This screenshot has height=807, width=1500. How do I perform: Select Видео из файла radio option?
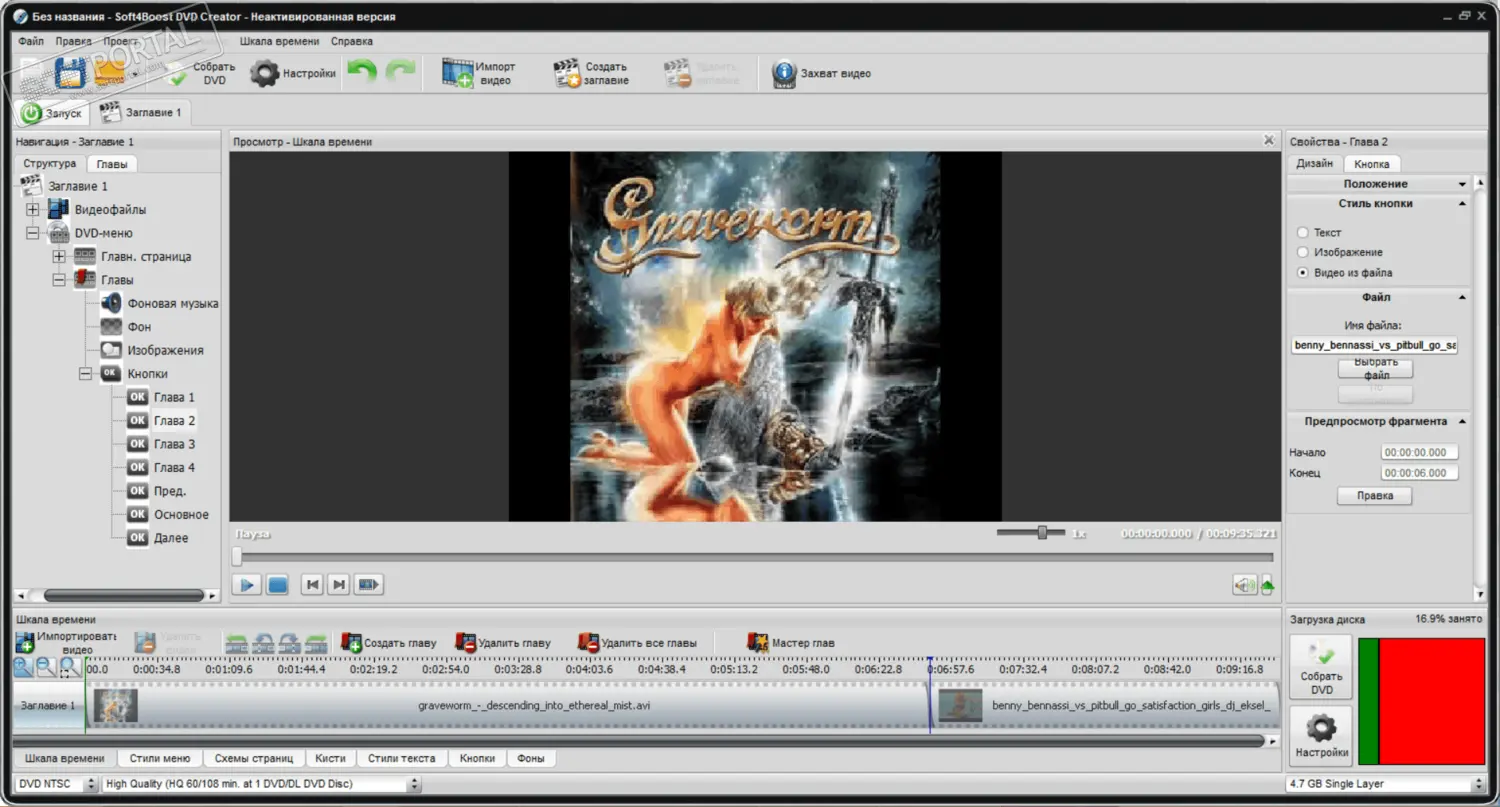point(1303,272)
